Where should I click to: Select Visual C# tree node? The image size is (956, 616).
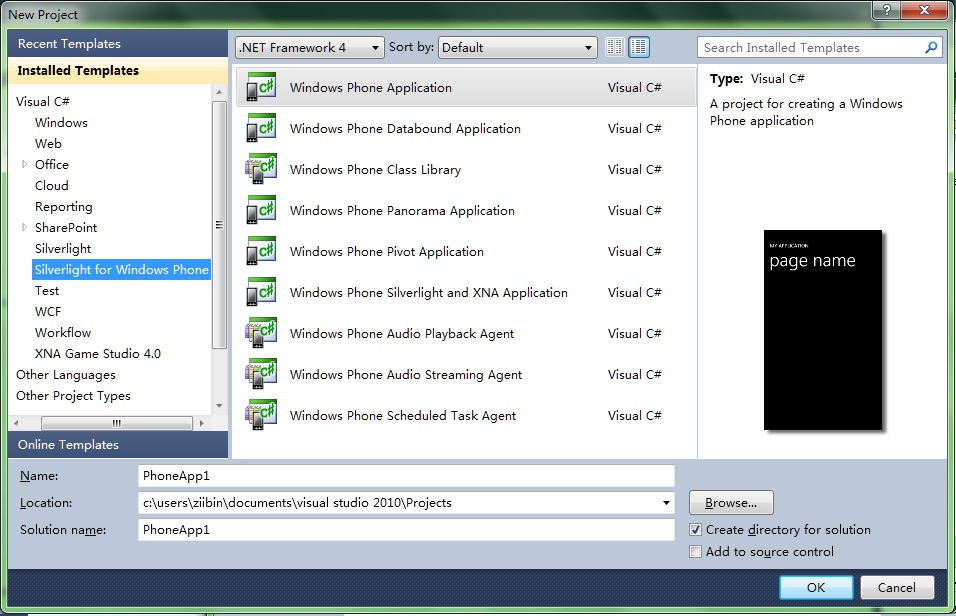click(43, 101)
